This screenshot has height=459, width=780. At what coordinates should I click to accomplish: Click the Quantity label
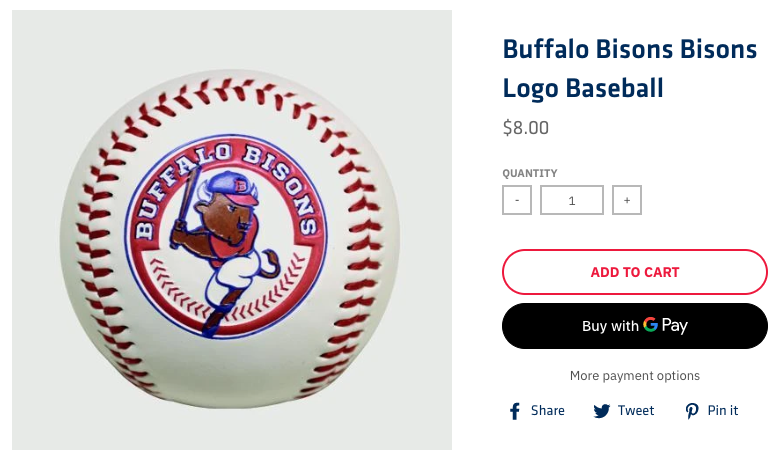coord(530,173)
